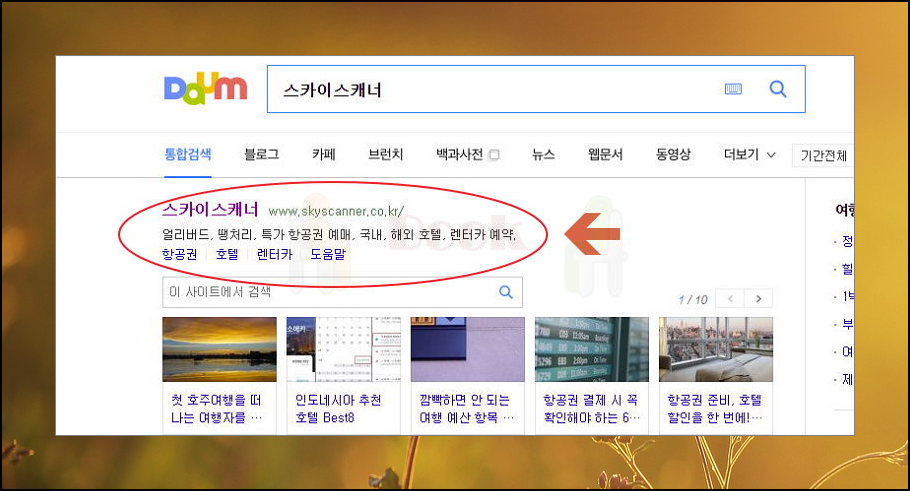Open the 렌터카 sublink

click(275, 254)
